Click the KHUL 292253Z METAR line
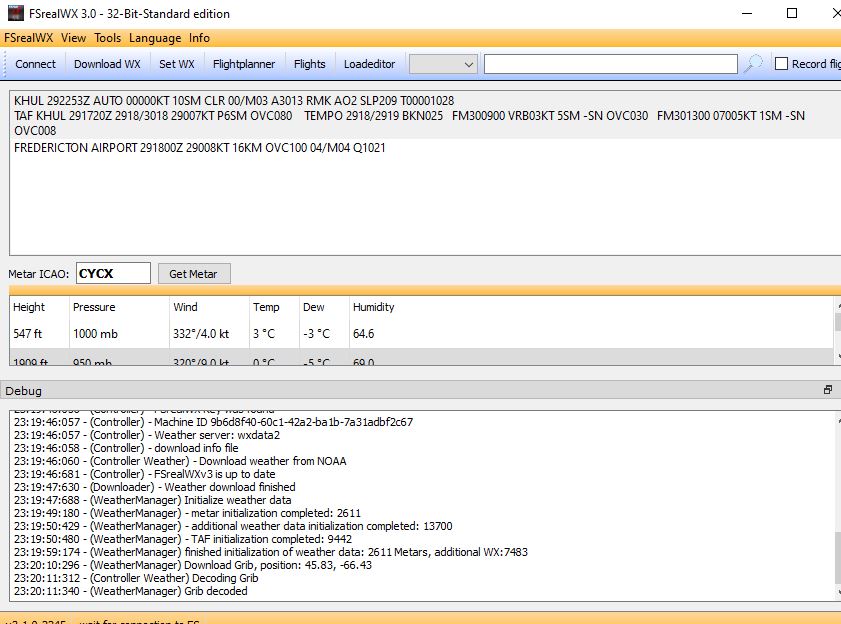Image resolution: width=841 pixels, height=624 pixels. (234, 100)
